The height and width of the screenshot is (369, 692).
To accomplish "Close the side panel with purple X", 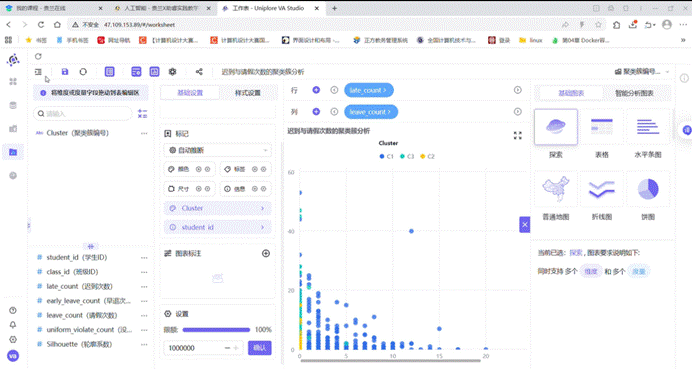I will click(x=524, y=225).
